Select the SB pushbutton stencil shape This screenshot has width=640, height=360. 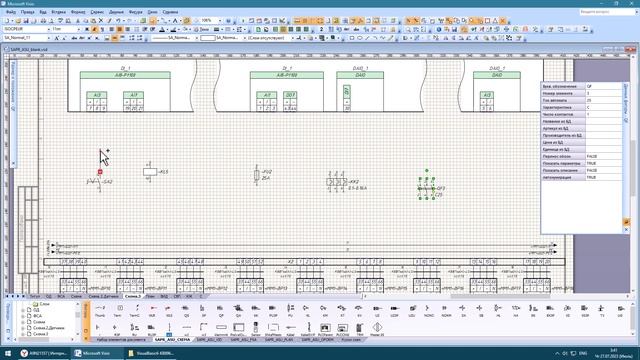[x=481, y=310]
